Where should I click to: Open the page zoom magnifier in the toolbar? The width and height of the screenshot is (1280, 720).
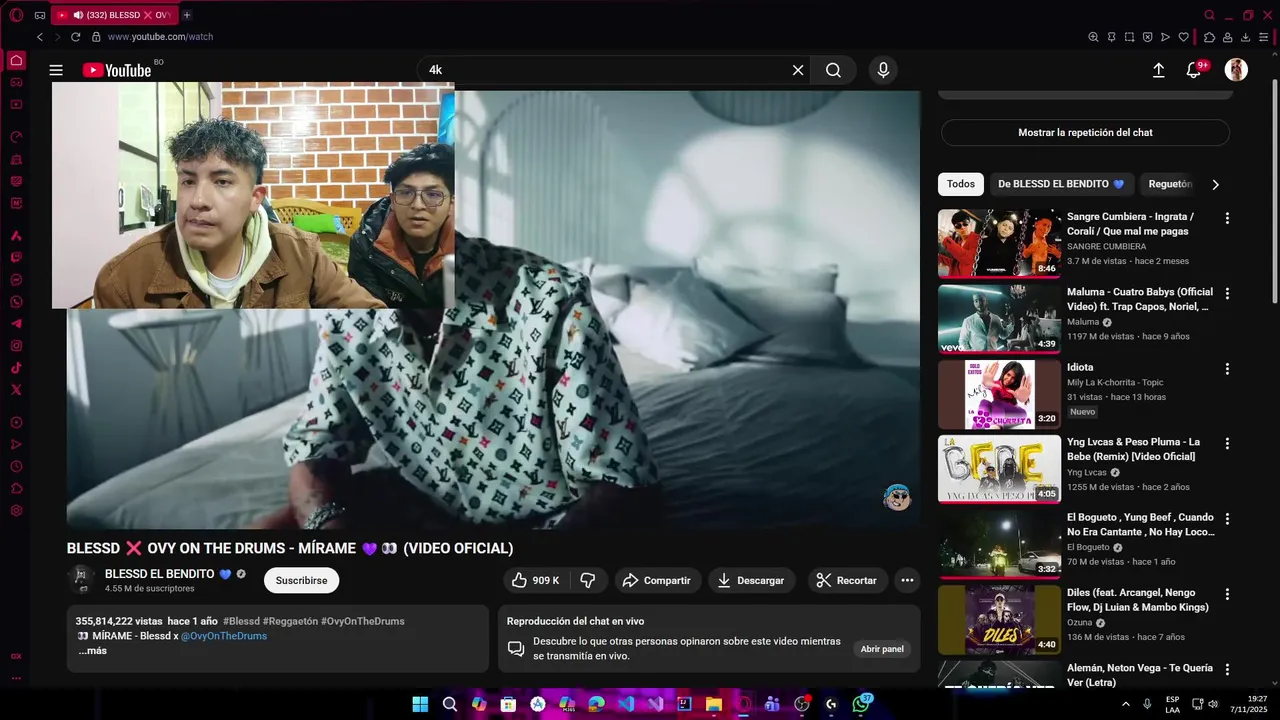pos(1093,37)
